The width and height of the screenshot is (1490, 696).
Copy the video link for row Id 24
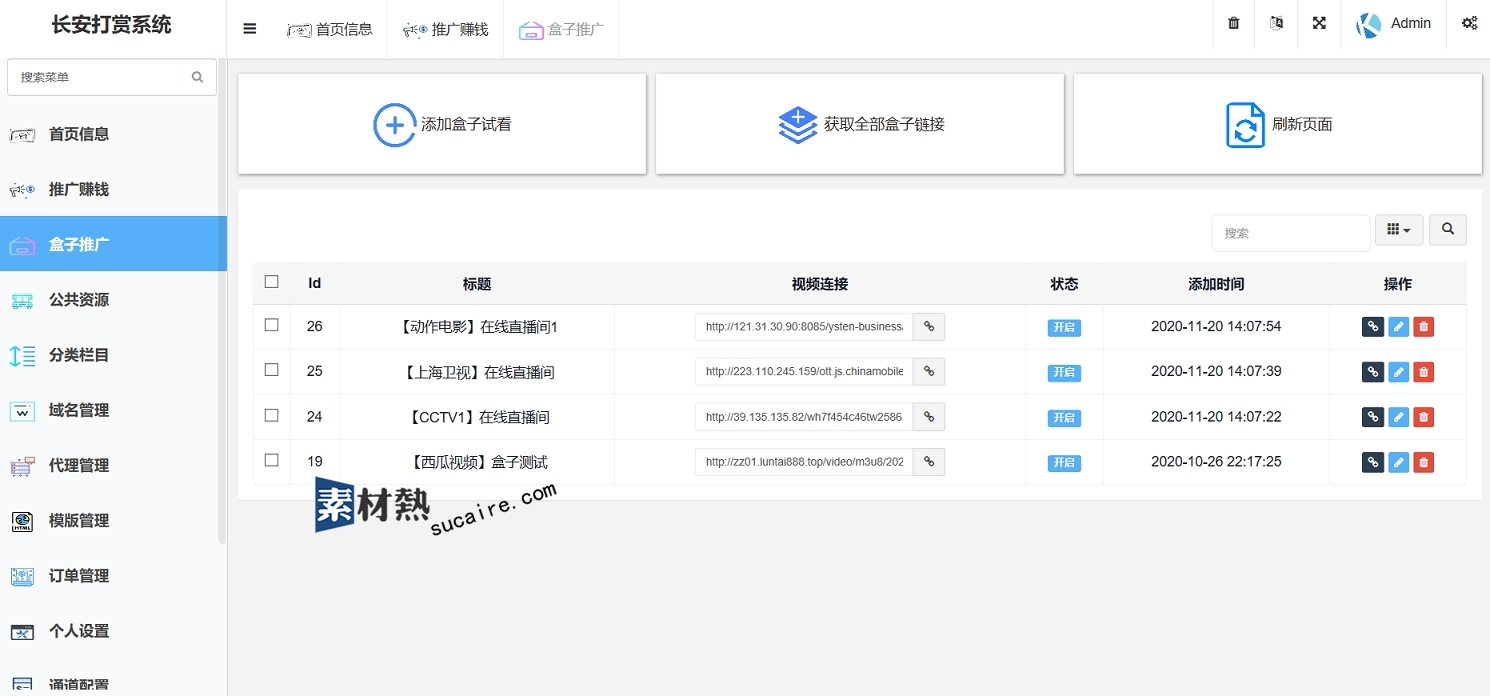tap(929, 416)
